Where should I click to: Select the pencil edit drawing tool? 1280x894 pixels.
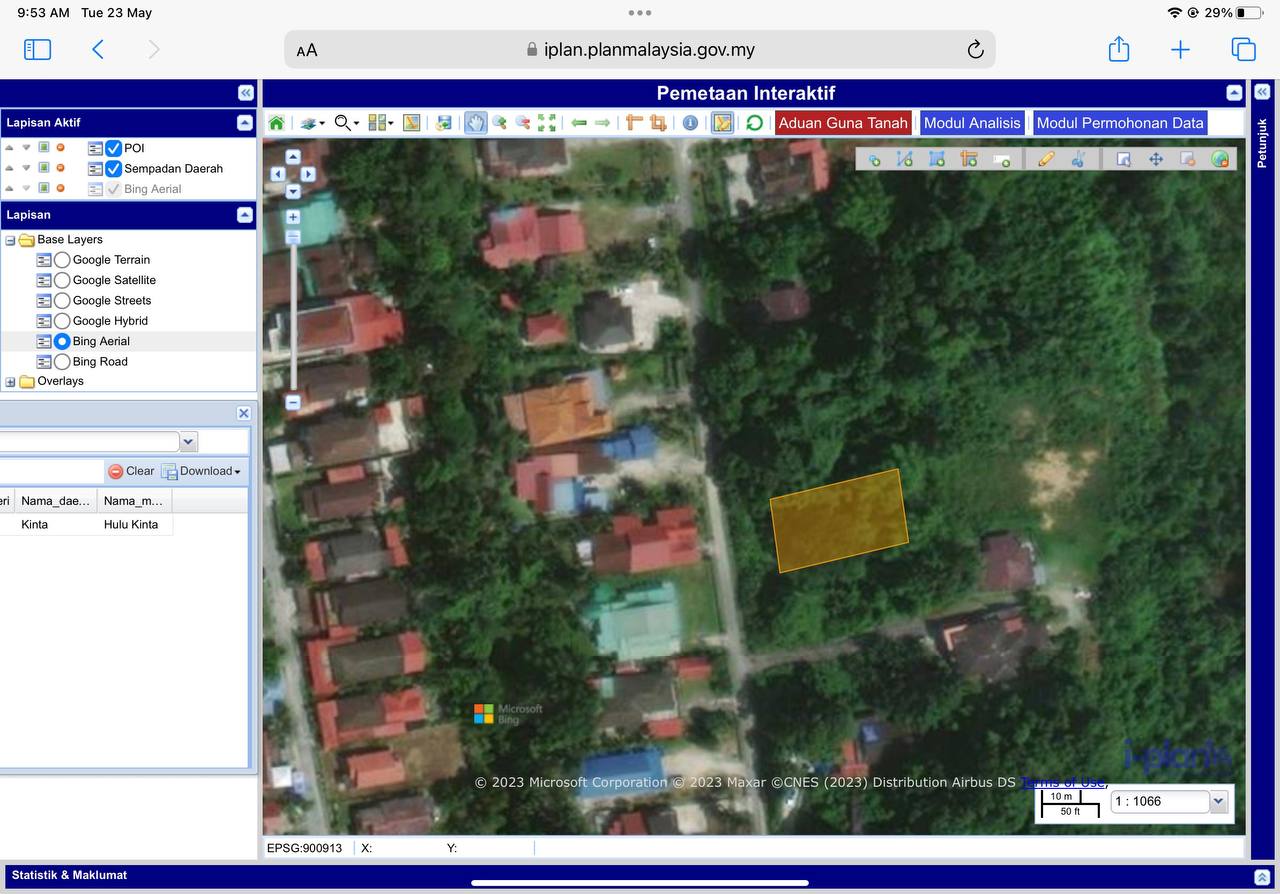click(x=1046, y=159)
